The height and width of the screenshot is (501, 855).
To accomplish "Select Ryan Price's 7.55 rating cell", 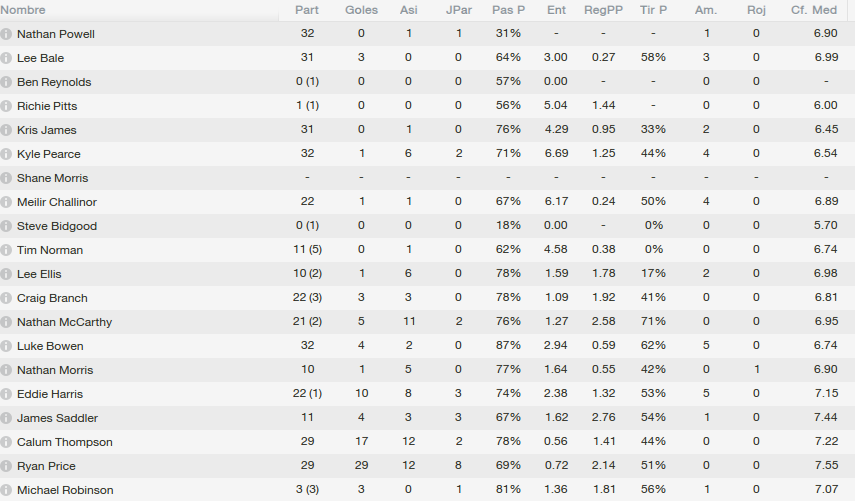I will (x=825, y=466).
